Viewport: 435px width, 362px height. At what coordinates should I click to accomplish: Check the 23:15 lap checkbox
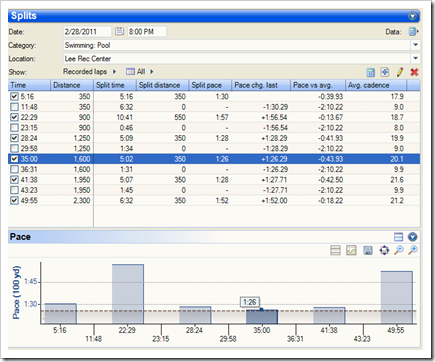(x=14, y=128)
